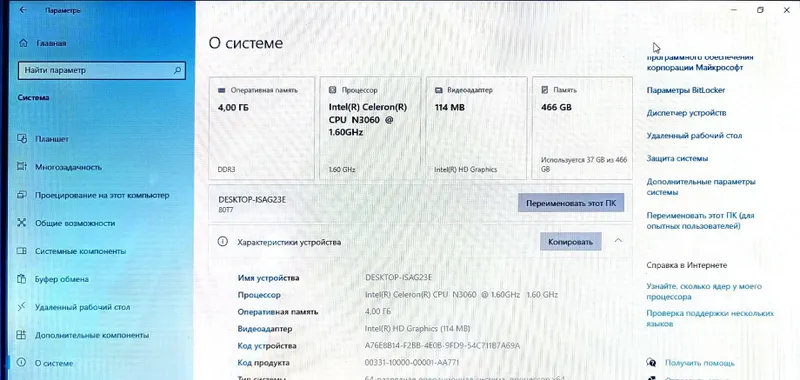
Task: Click the icon beside Видеоадаптер card title
Action: tap(438, 90)
